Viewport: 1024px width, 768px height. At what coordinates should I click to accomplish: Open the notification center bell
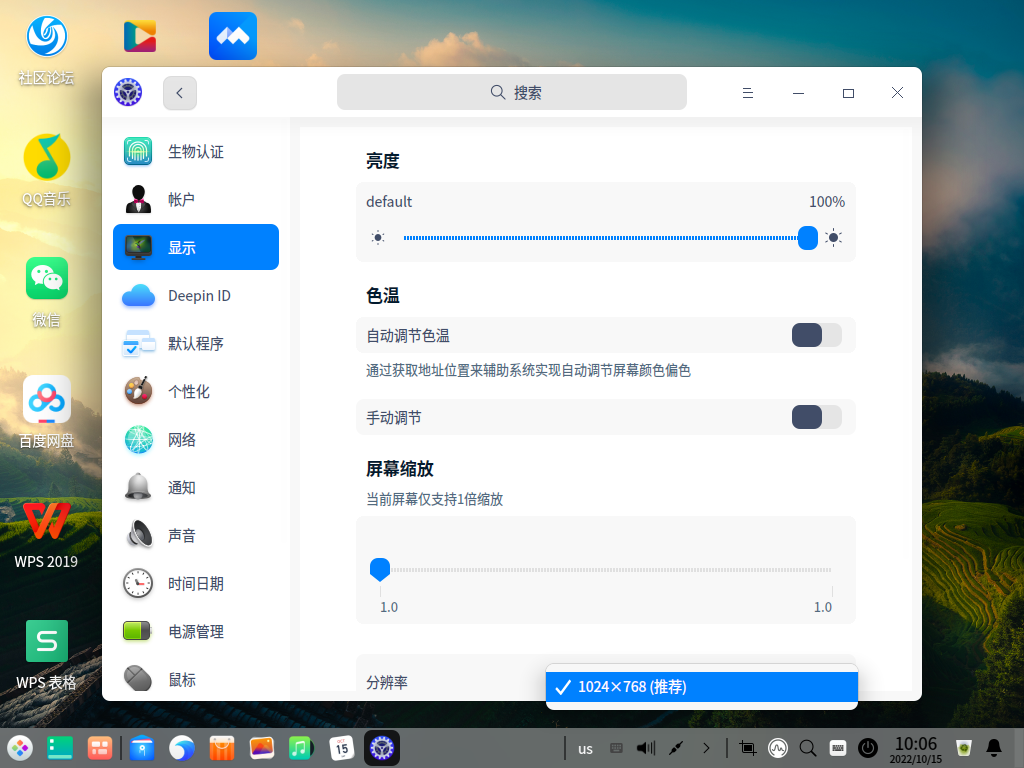[x=993, y=747]
